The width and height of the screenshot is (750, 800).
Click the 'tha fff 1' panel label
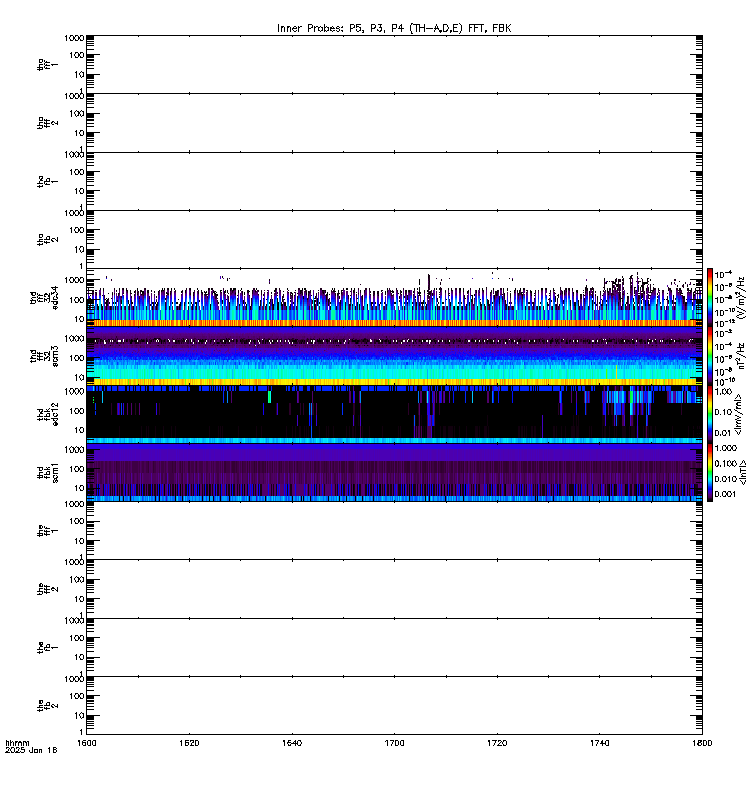click(47, 64)
